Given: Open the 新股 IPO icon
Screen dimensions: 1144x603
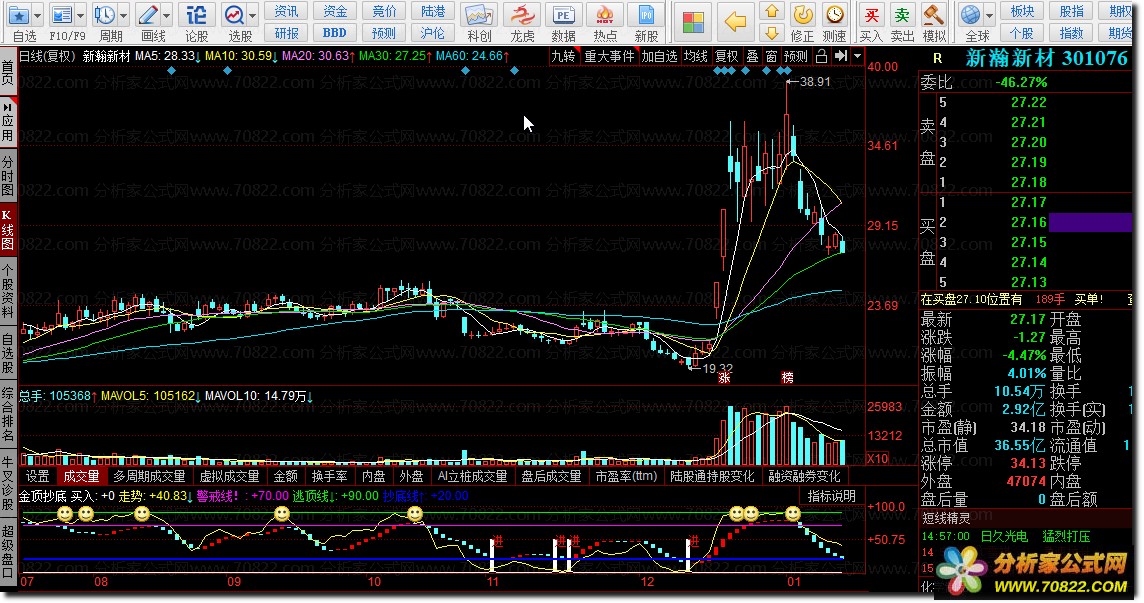Looking at the screenshot, I should 646,15.
